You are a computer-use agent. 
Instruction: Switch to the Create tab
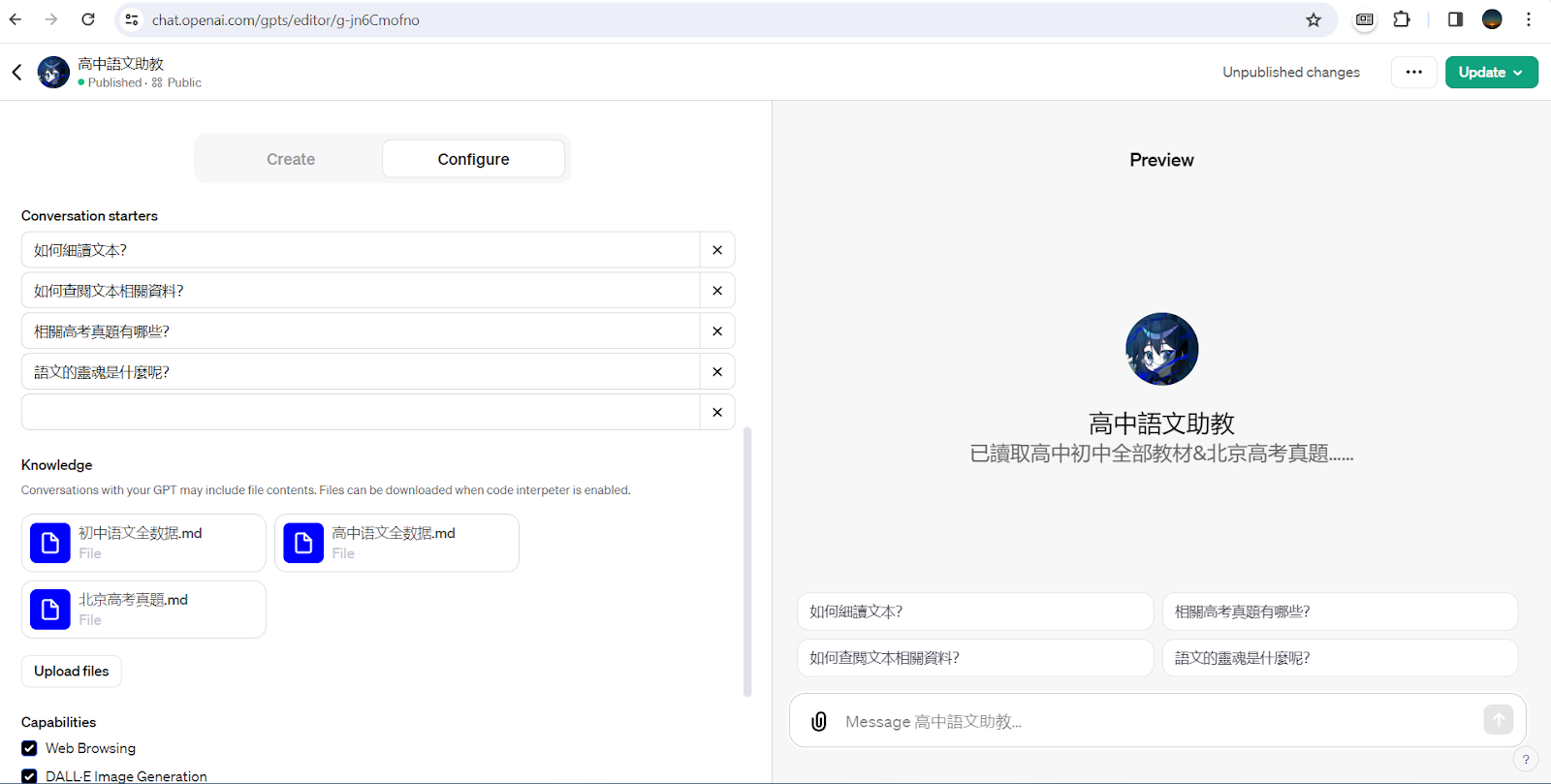(x=291, y=159)
